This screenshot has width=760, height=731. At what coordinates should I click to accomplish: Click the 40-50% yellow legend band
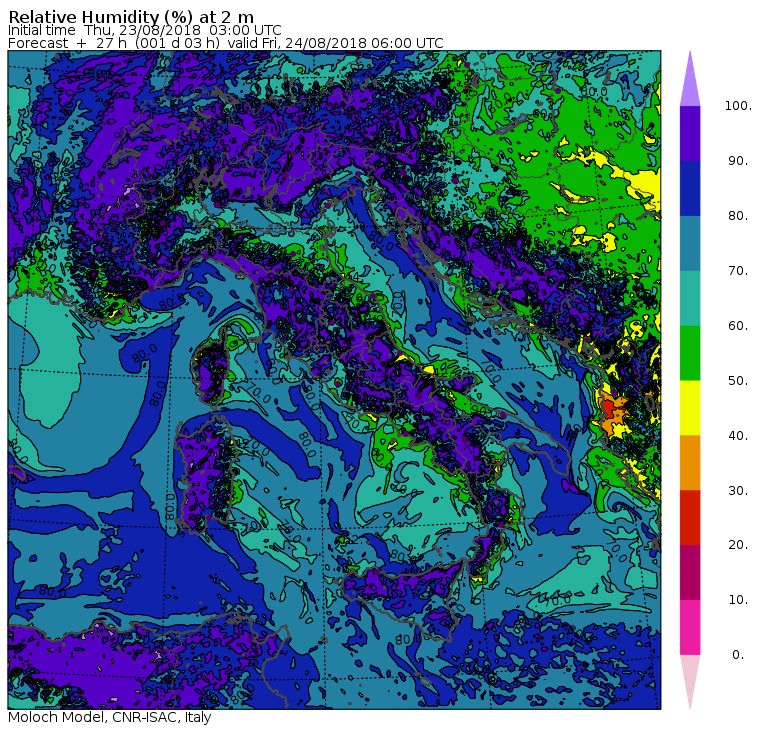[690, 408]
